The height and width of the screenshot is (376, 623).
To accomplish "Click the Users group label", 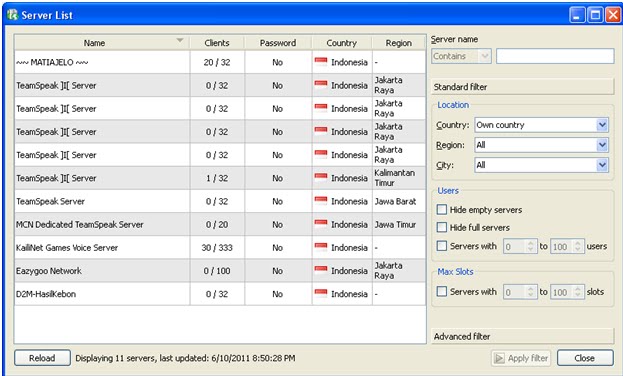I will point(448,191).
